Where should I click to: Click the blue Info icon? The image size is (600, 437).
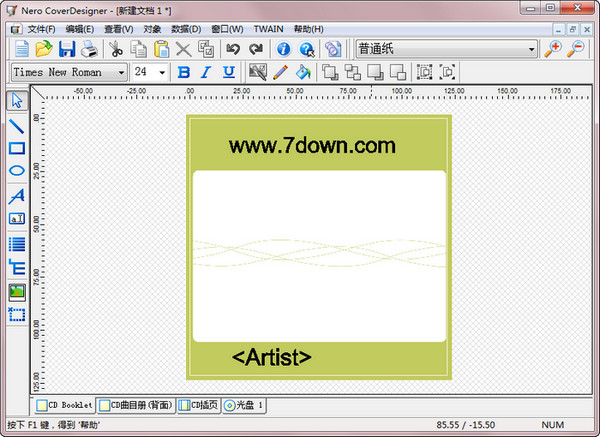click(284, 49)
